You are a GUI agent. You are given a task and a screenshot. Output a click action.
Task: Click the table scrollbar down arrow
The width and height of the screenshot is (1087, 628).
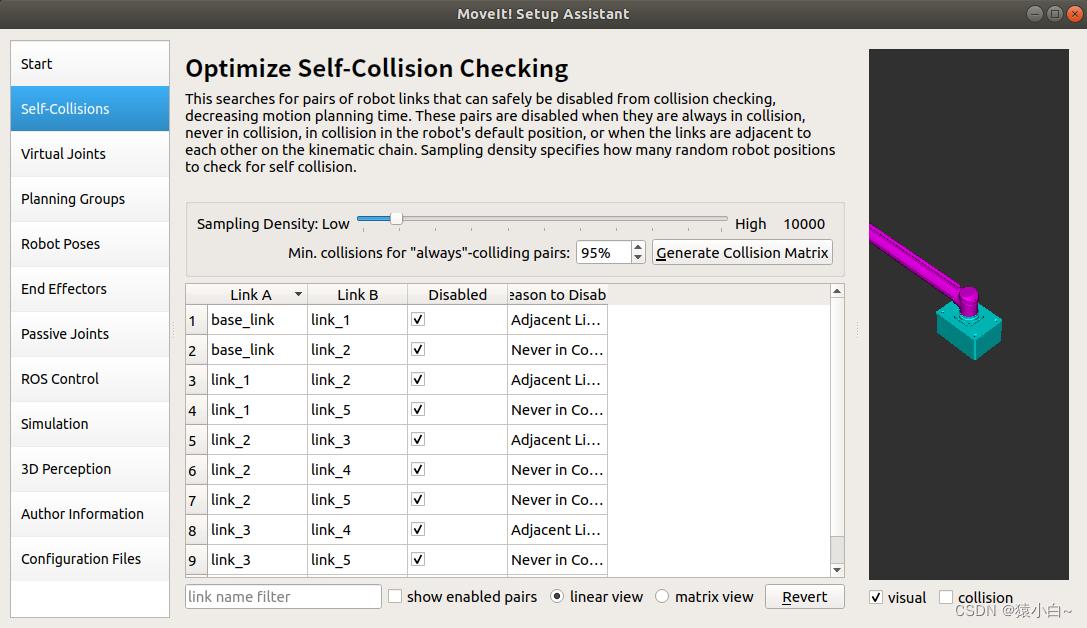tap(837, 570)
